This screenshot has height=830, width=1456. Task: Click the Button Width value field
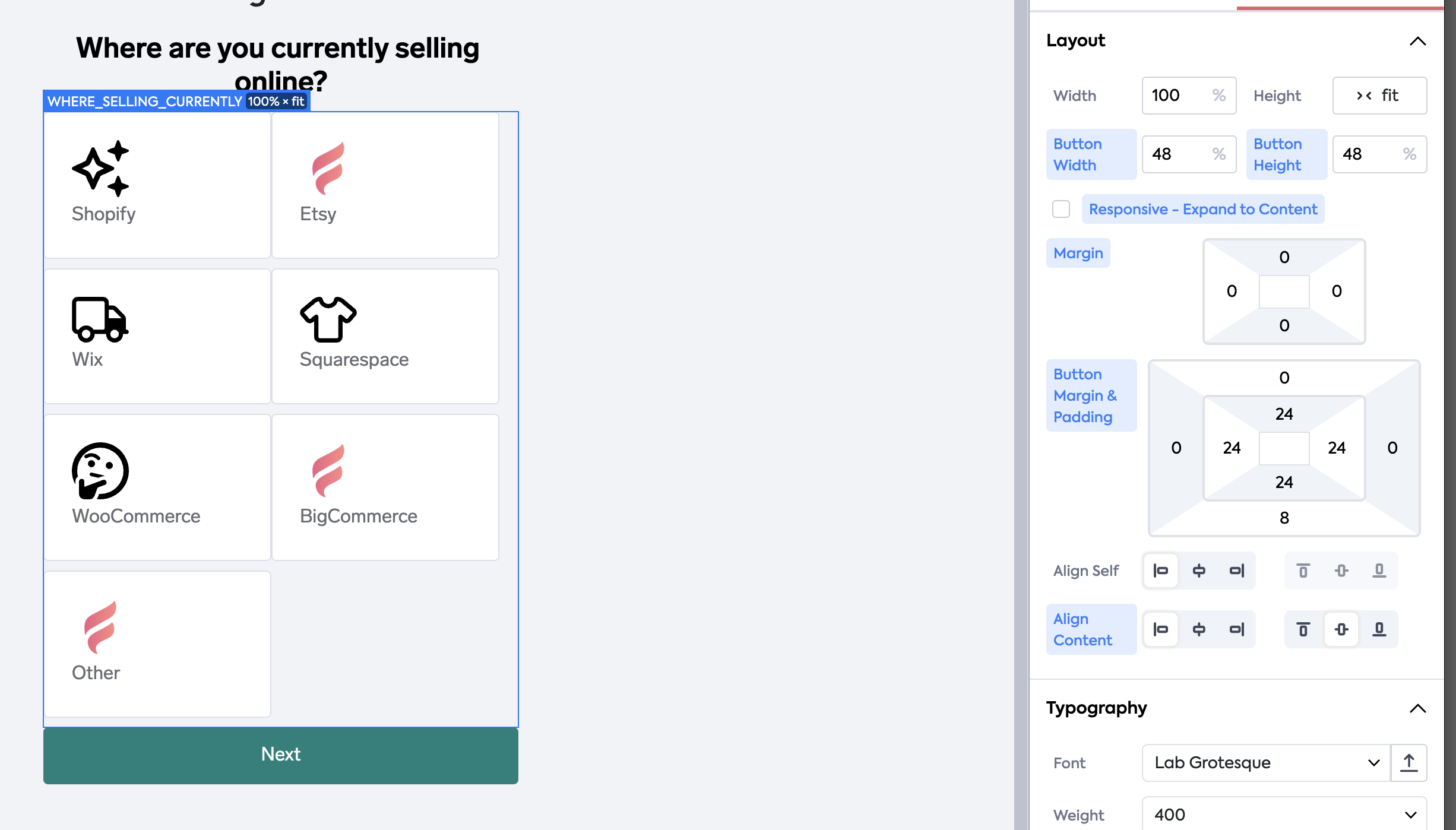click(1179, 154)
